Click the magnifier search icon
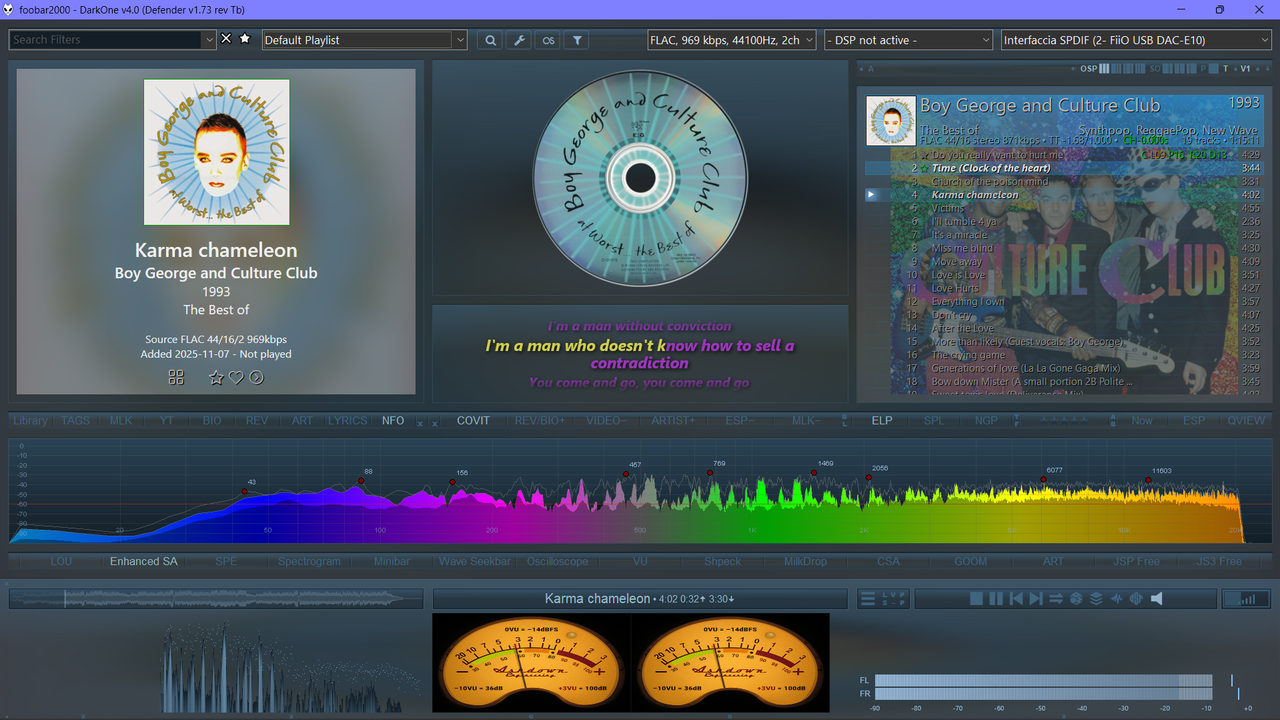 (490, 40)
